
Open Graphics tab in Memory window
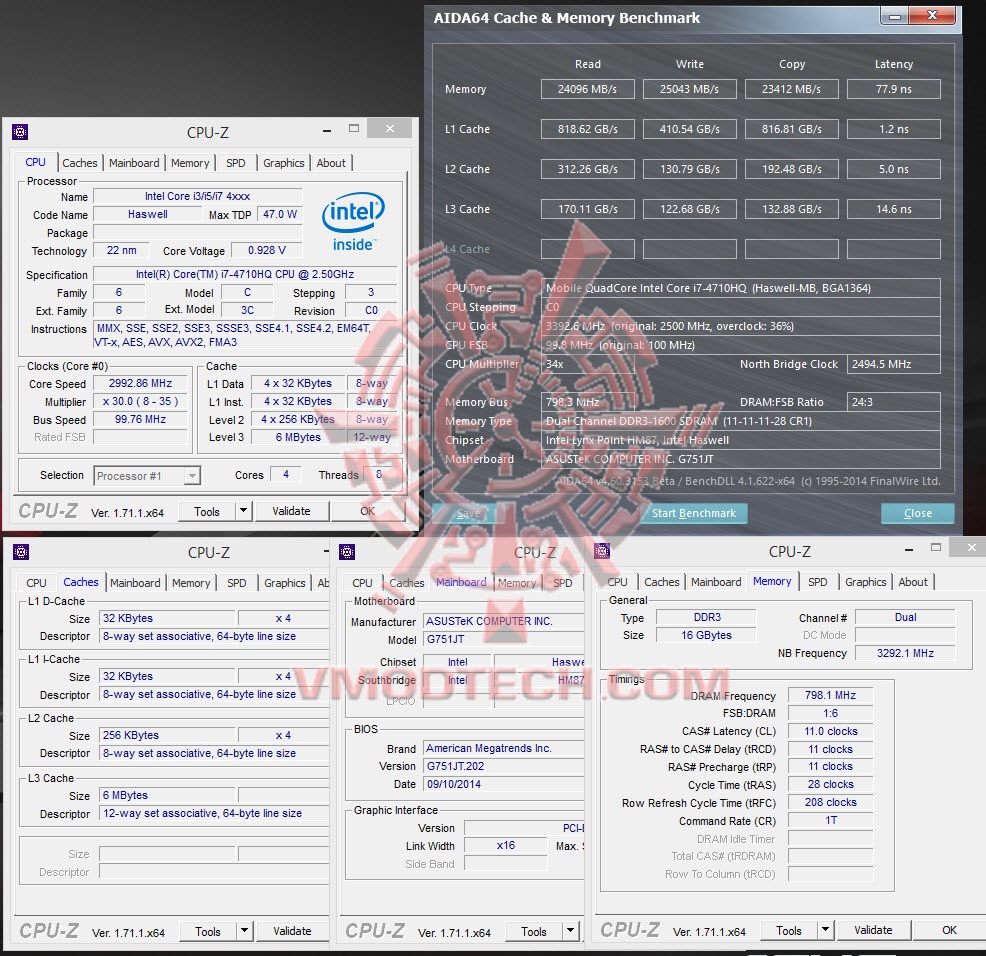(x=866, y=582)
